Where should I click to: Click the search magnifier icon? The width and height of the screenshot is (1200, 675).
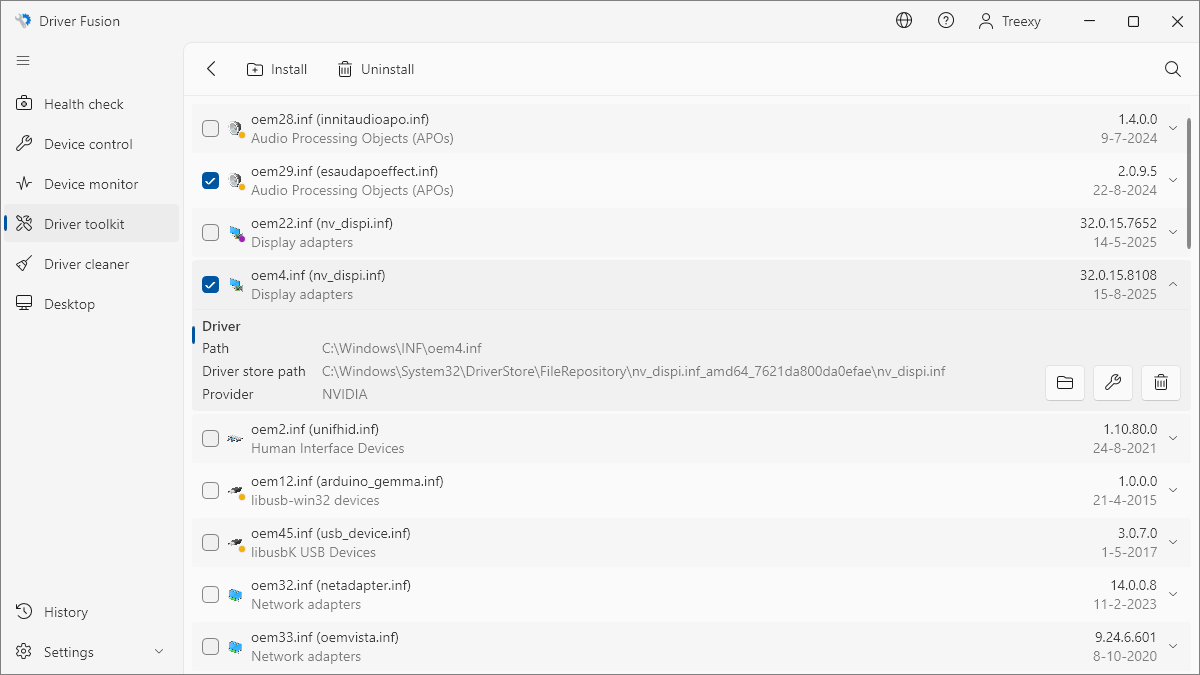point(1173,69)
